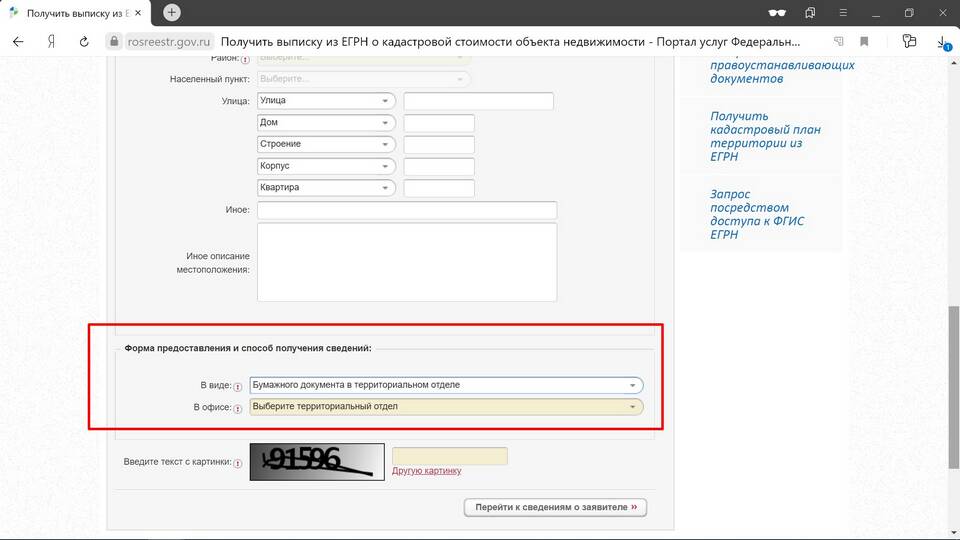Click the help icon next to 'В офисе'
Image resolution: width=960 pixels, height=540 pixels.
coord(238,408)
